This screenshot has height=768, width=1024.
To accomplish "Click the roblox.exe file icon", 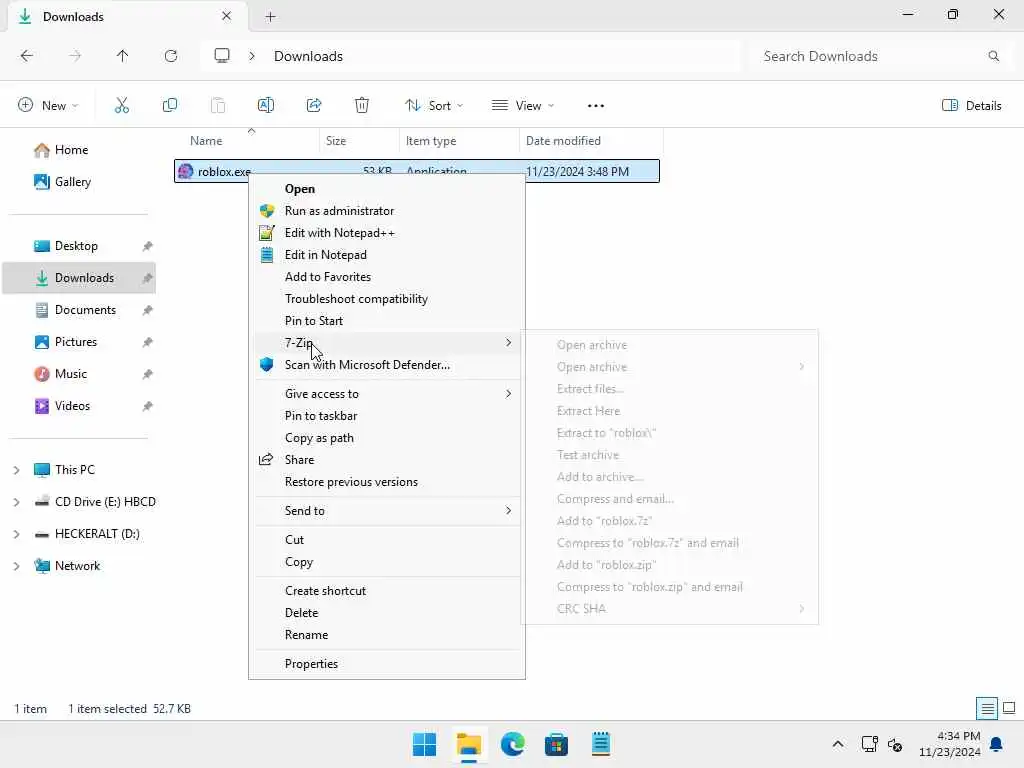I will click(185, 171).
